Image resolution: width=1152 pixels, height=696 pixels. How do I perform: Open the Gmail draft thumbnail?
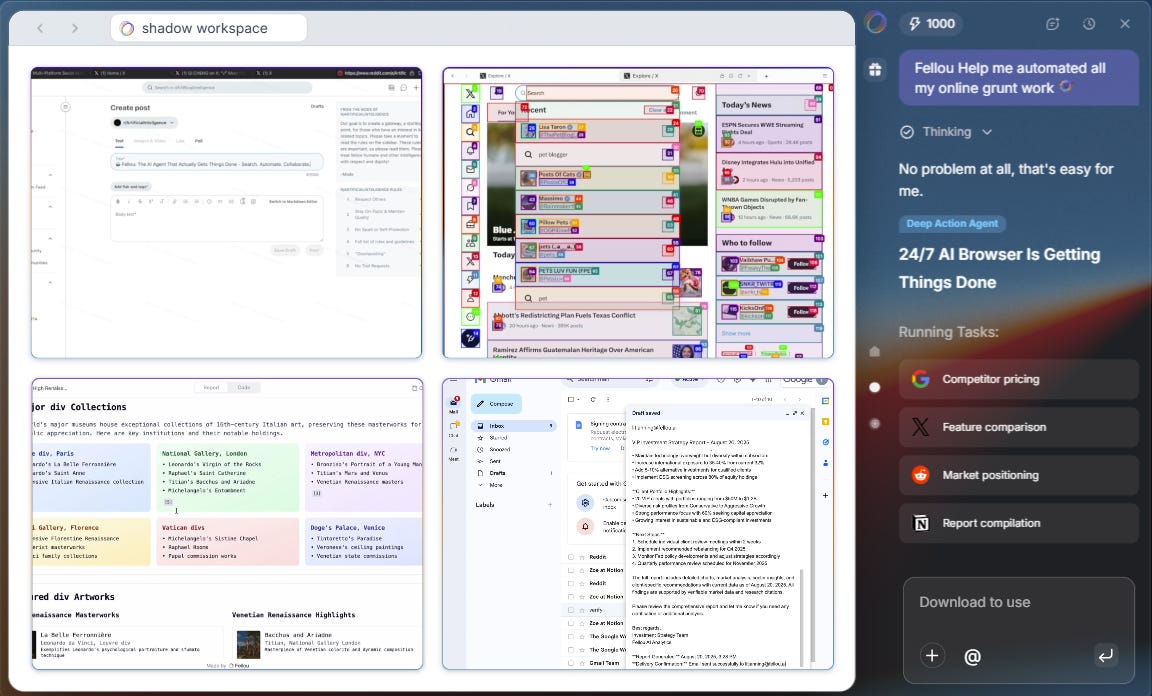tap(638, 523)
